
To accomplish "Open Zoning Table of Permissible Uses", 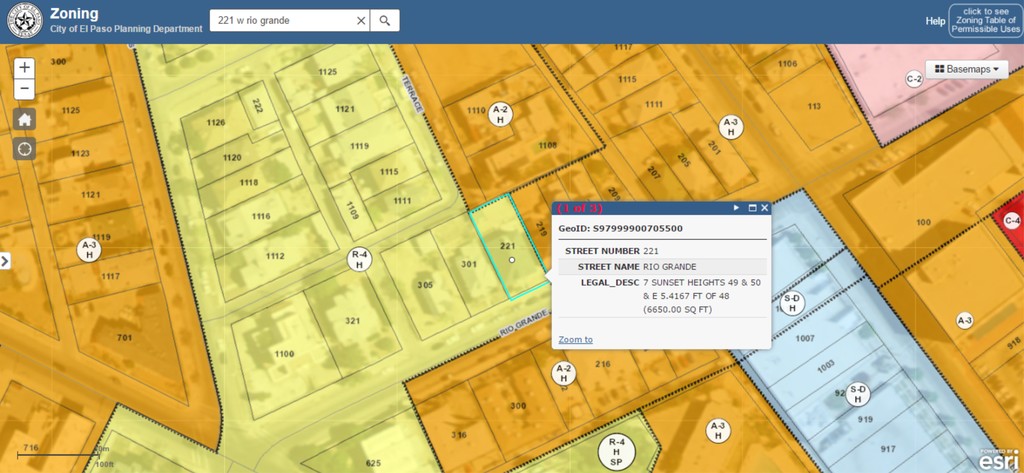I will [985, 21].
